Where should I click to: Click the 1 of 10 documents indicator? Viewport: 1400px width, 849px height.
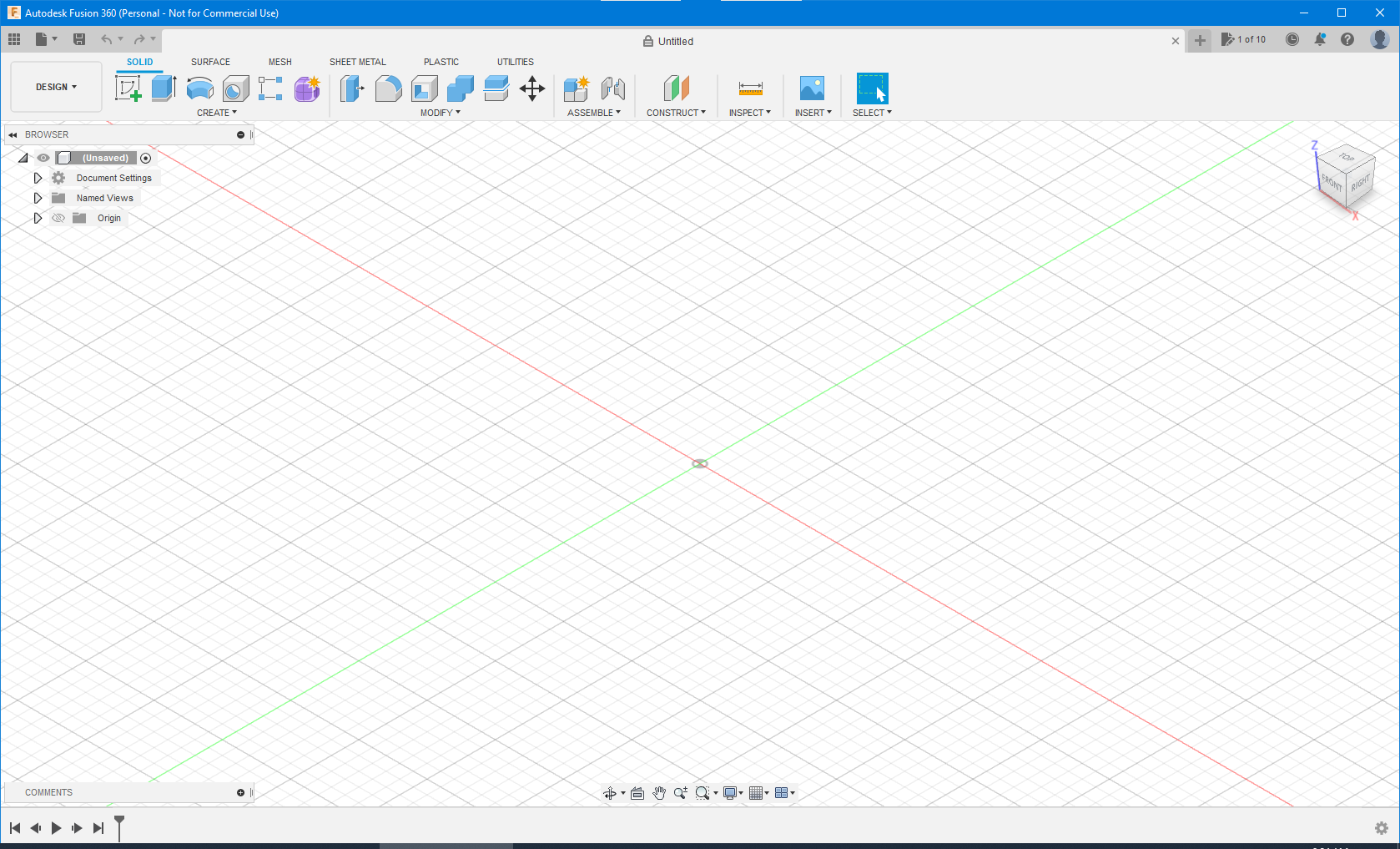point(1243,39)
